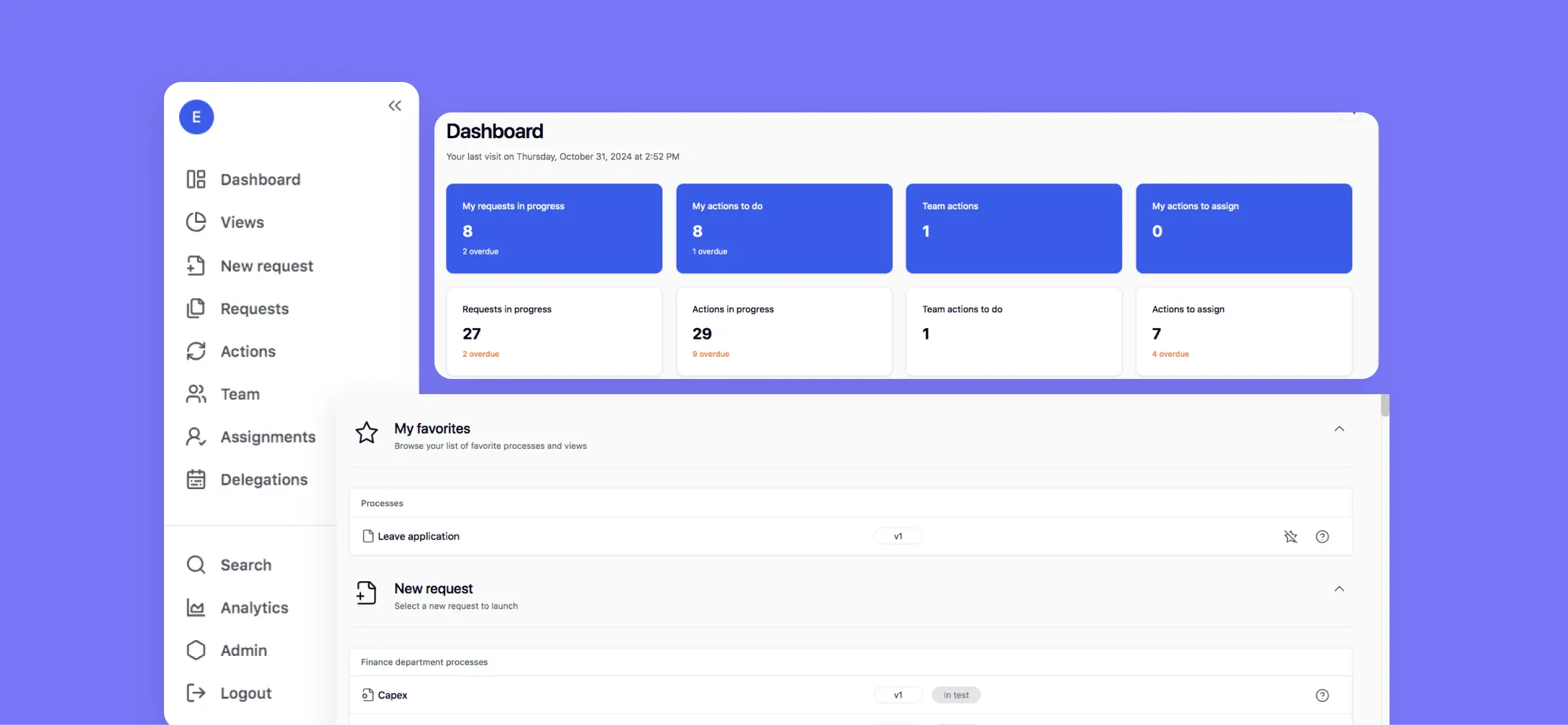Select the Analytics sidebar icon
The height and width of the screenshot is (725, 1568).
(196, 607)
